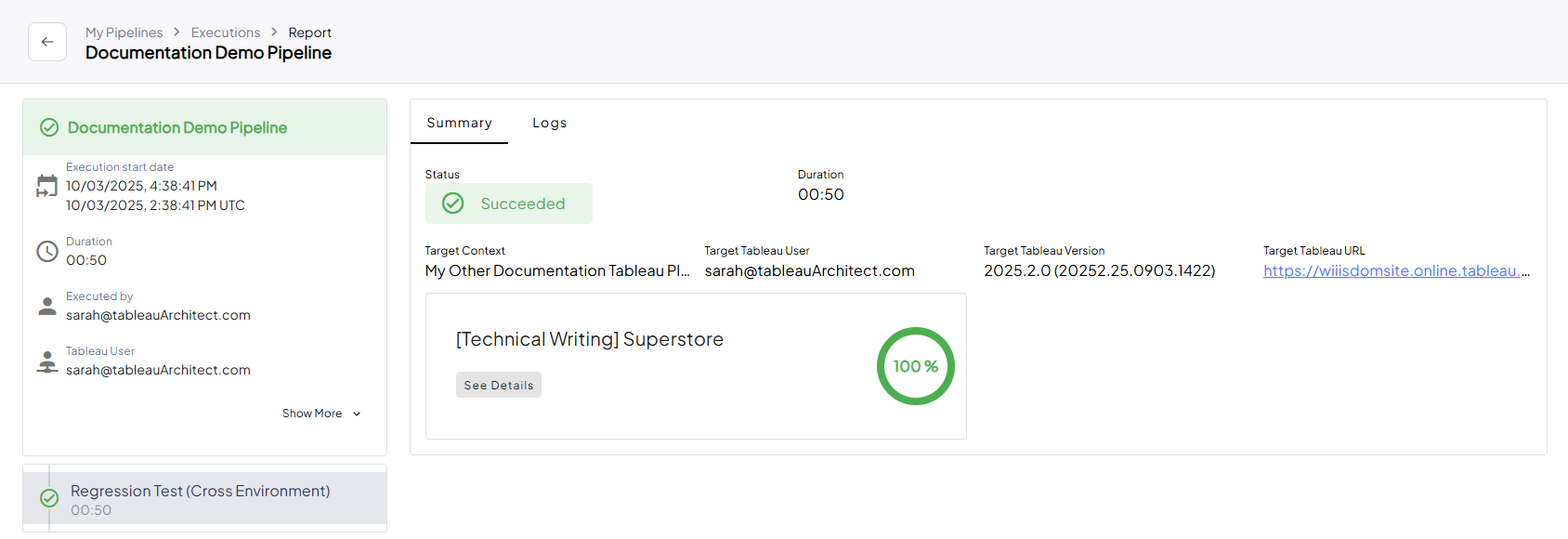Click sidebar Tableau User email address

point(158,370)
